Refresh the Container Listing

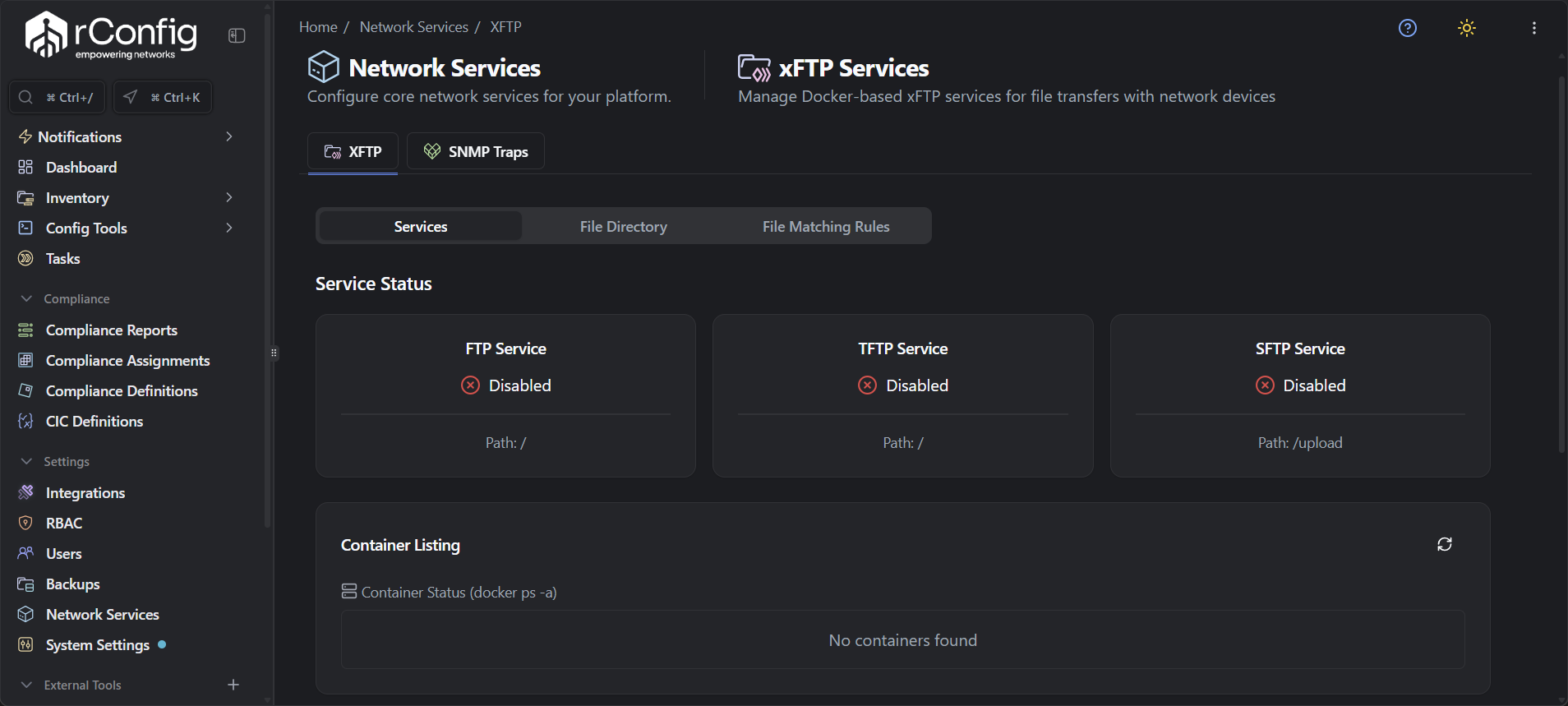(x=1444, y=544)
